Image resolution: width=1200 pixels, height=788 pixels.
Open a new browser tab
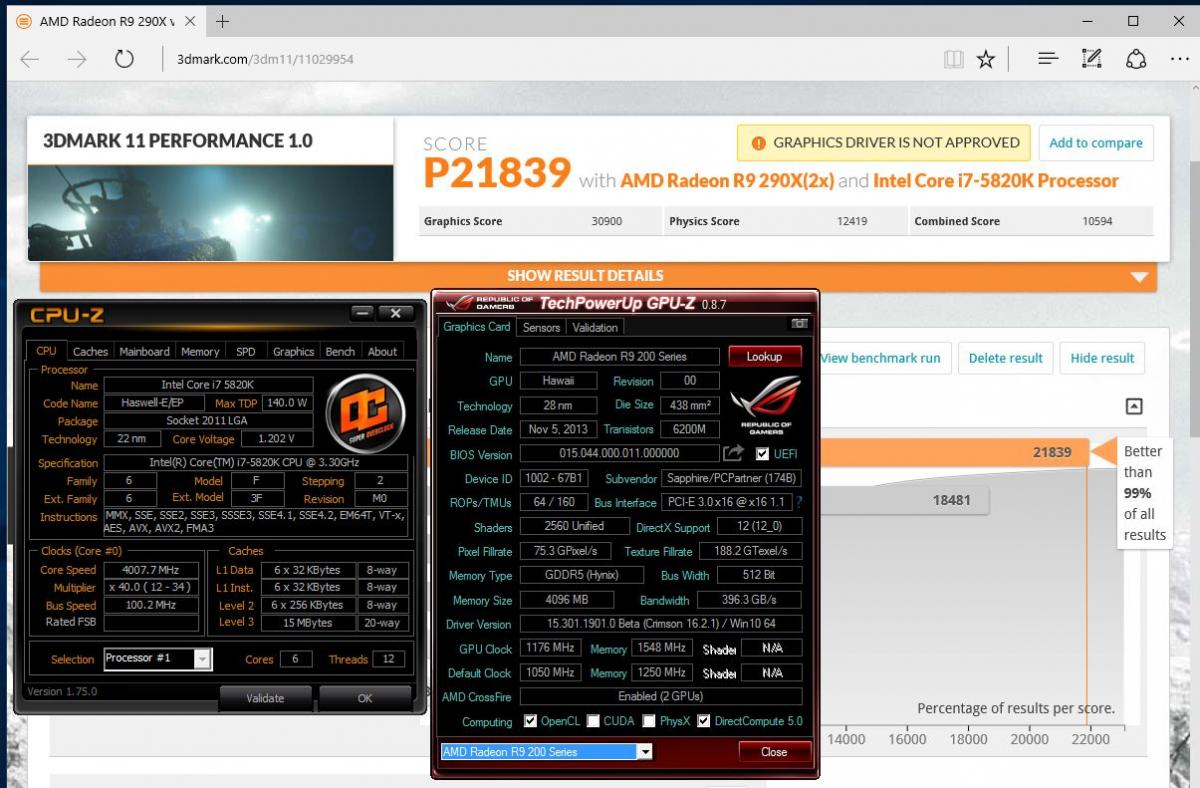point(222,21)
